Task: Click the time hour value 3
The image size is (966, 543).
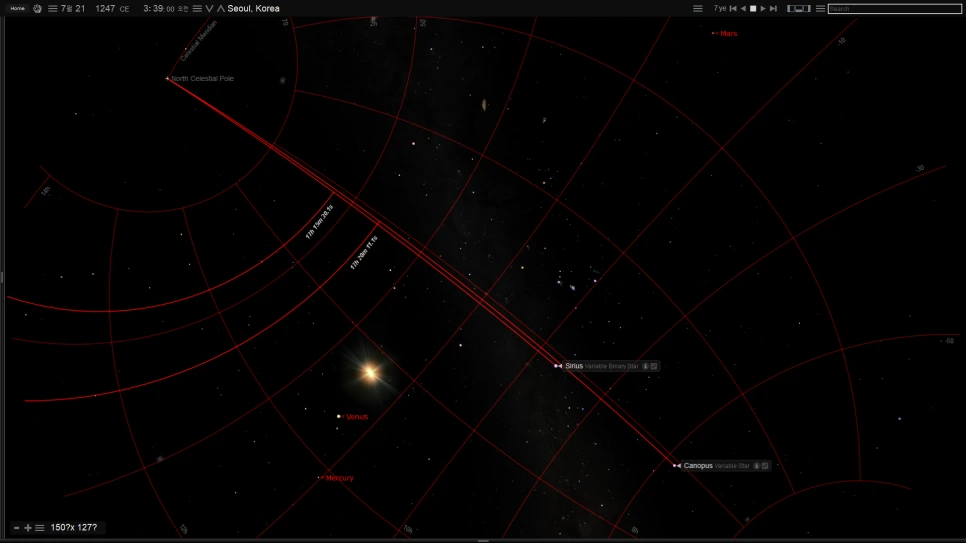Action: tap(146, 9)
